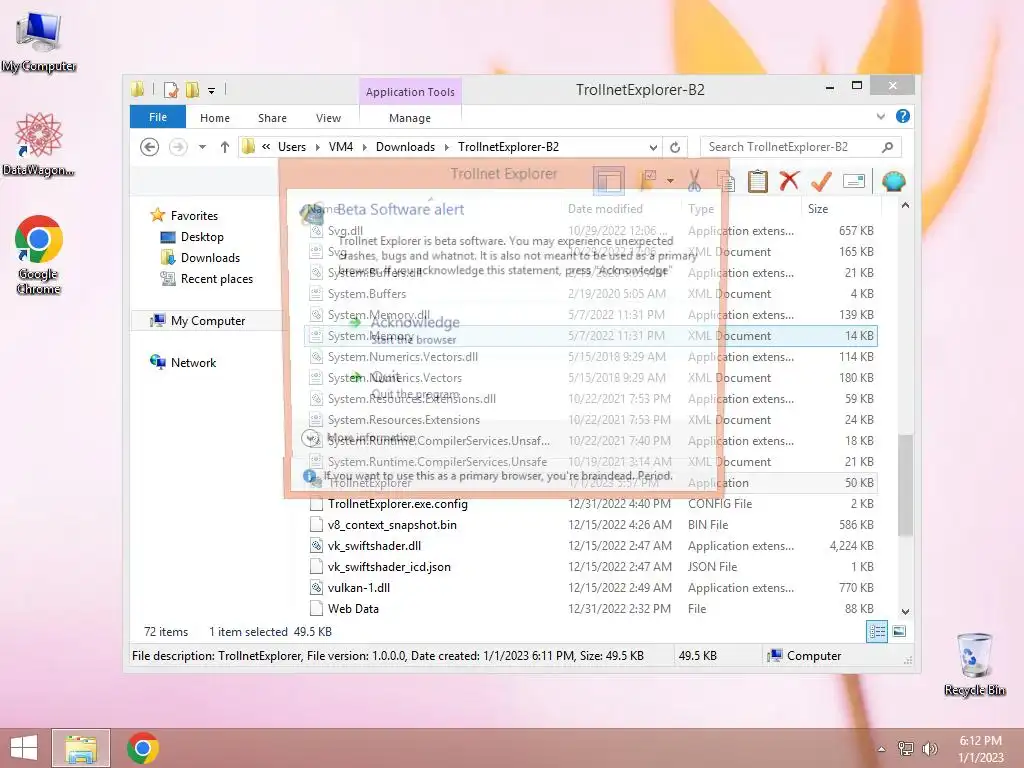Click the Properties icon in quick access toolbar
The width and height of the screenshot is (1024, 768).
coord(171,89)
